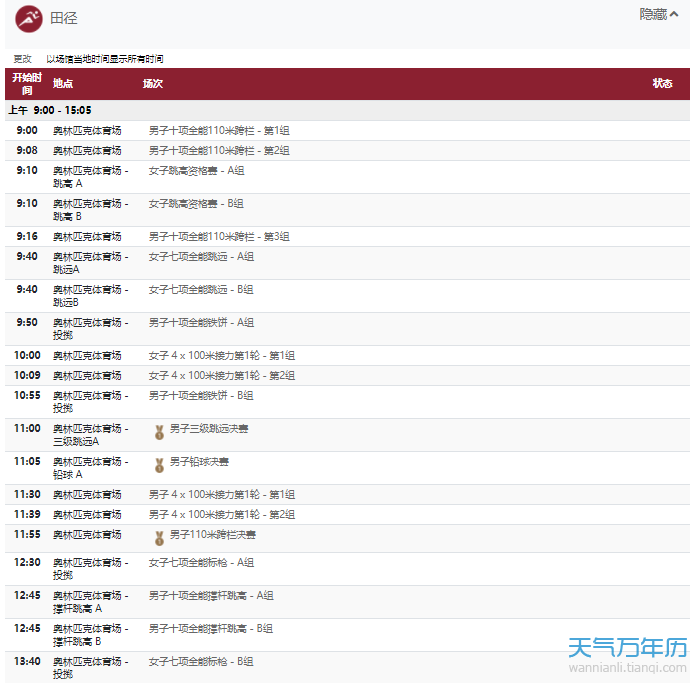Screen dimensions: 697x683
Task: Open 男子十项全能110米跨栏 第1组 event
Action: [x=219, y=131]
